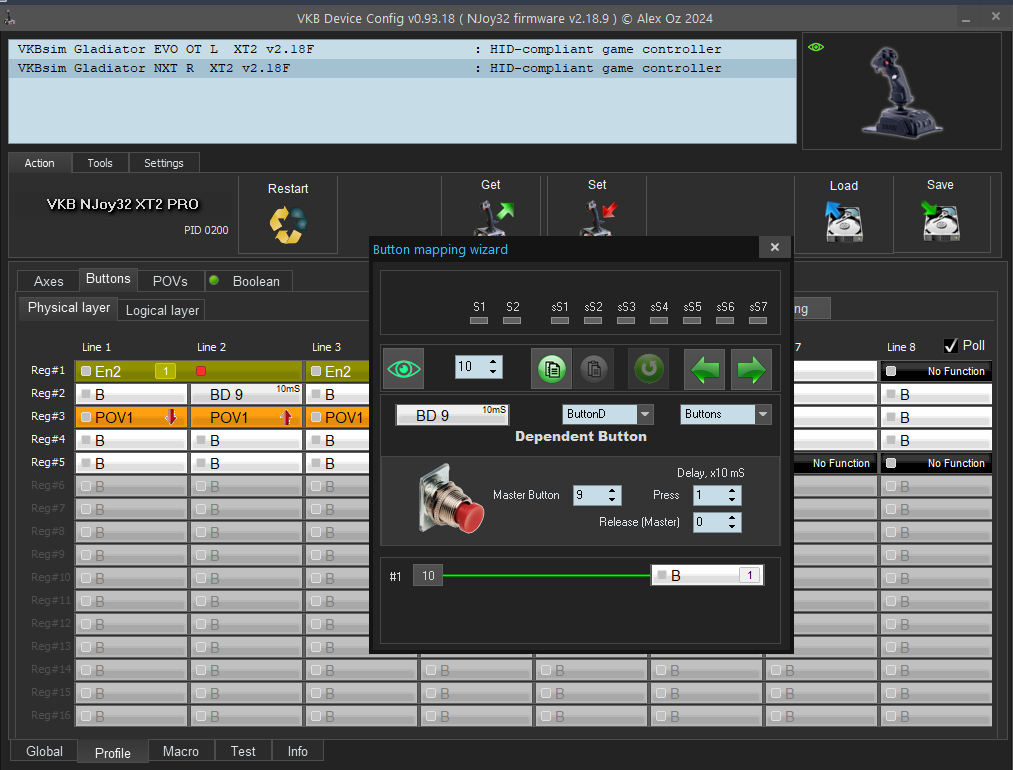Click the red pushbutton image in the wizard
This screenshot has height=770, width=1013.
tap(451, 499)
